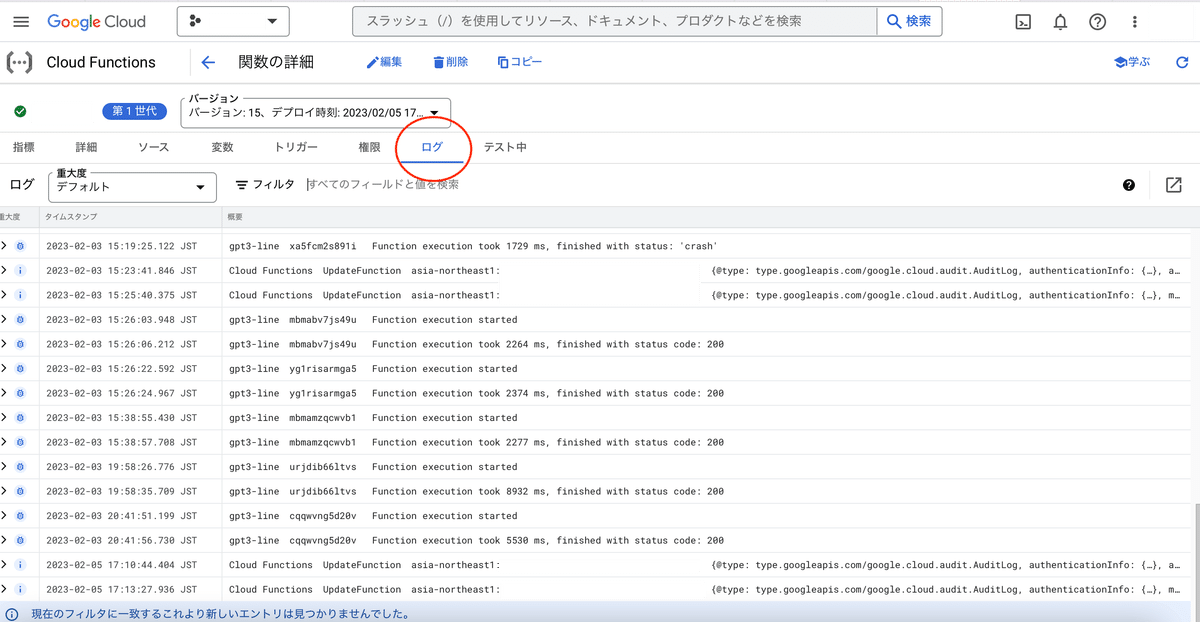Click the 第１世代 generation badge

coord(134,112)
